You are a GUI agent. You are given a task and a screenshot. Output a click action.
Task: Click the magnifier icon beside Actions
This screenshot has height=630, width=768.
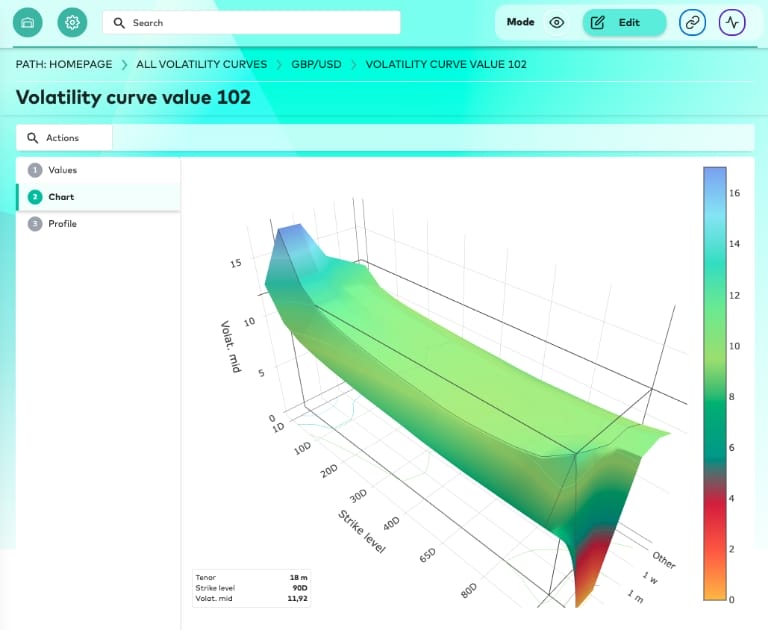pyautogui.click(x=33, y=138)
